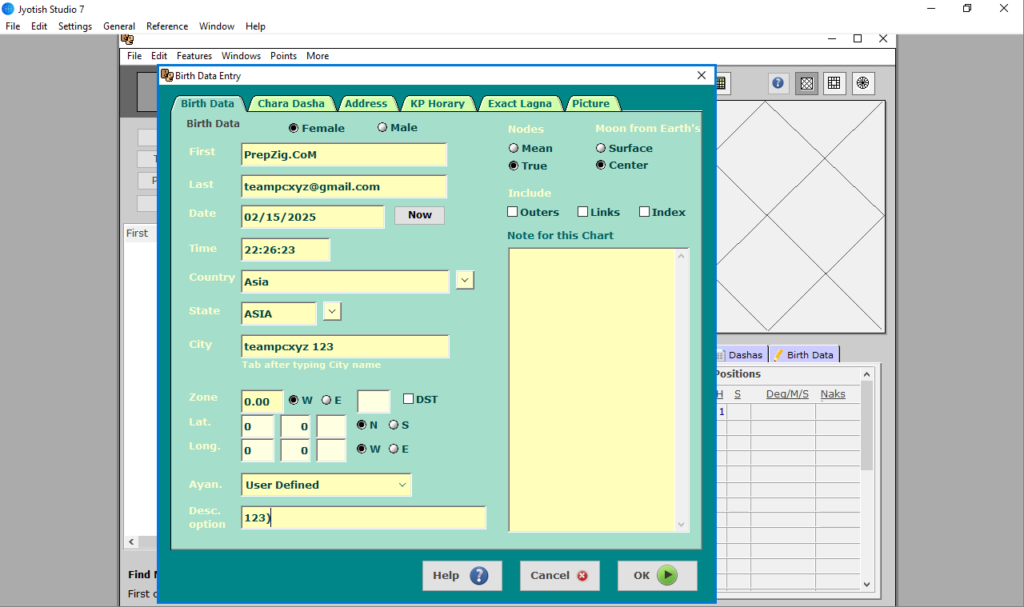Click the Deg/M/S column header
Viewport: 1024px width, 607px height.
[x=787, y=394]
